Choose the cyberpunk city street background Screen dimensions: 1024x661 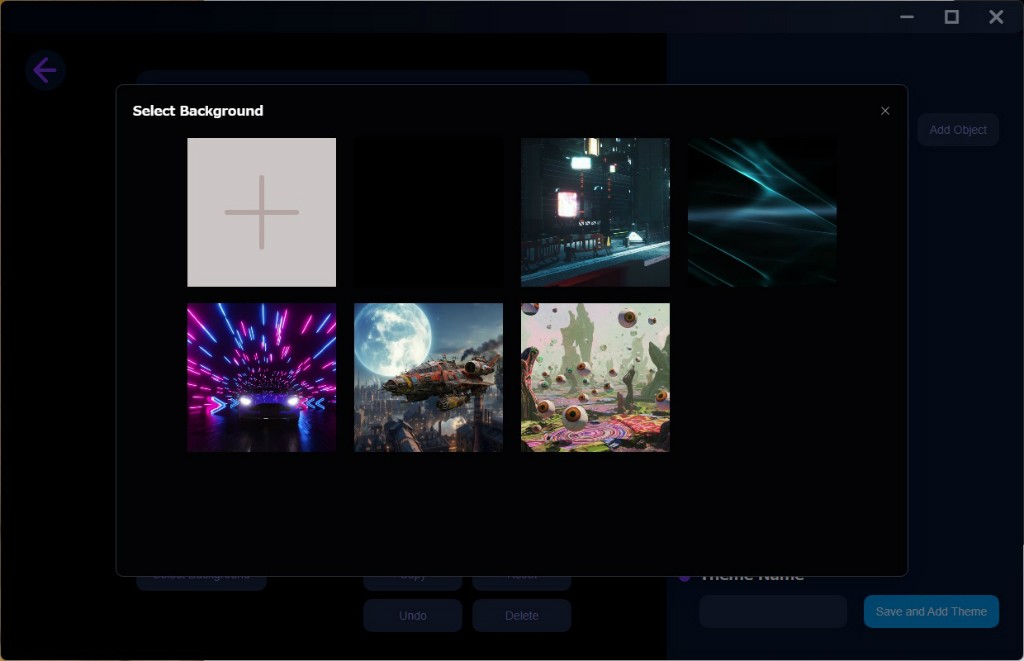coord(595,212)
